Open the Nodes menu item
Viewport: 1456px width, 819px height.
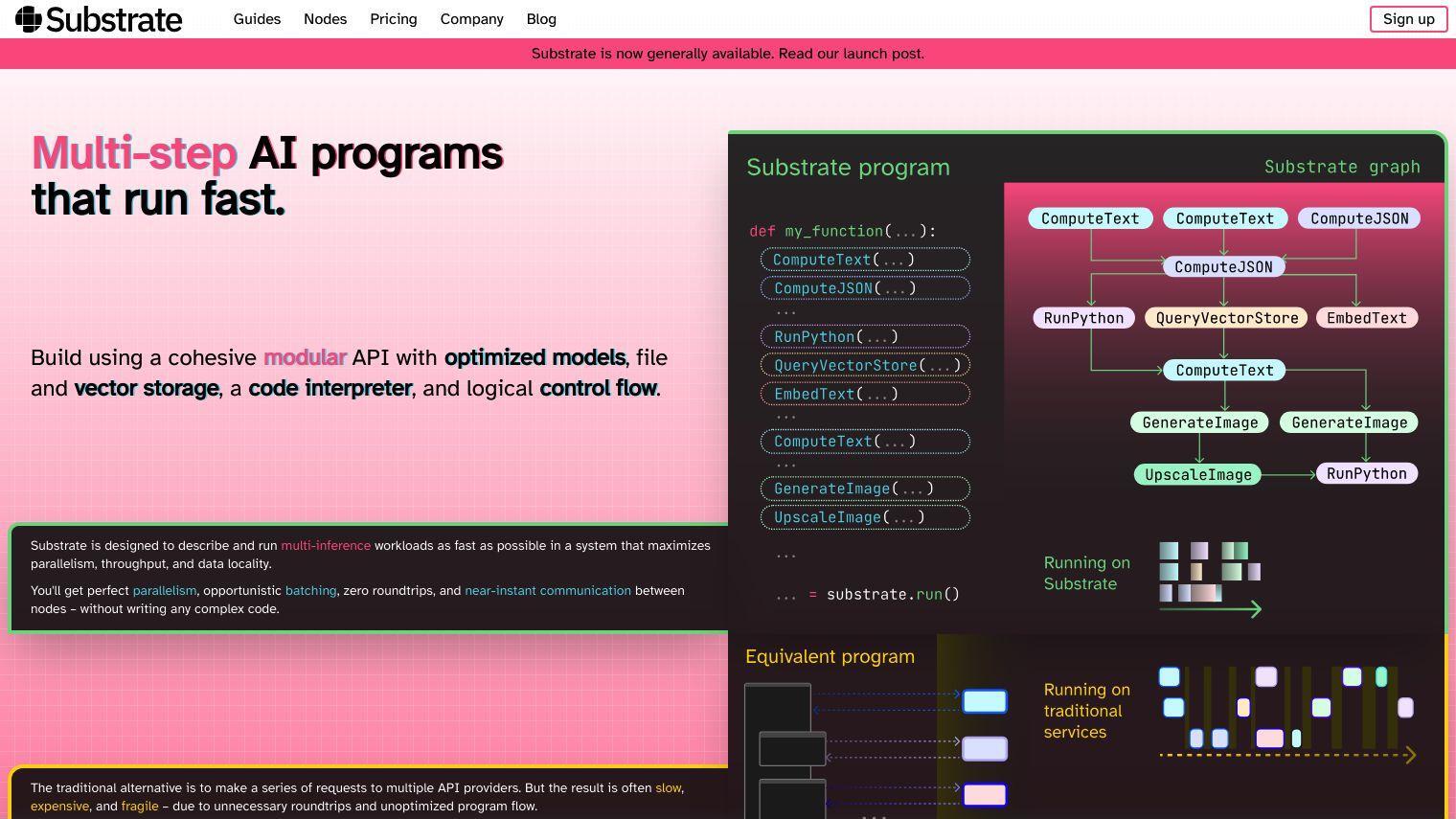[x=325, y=19]
